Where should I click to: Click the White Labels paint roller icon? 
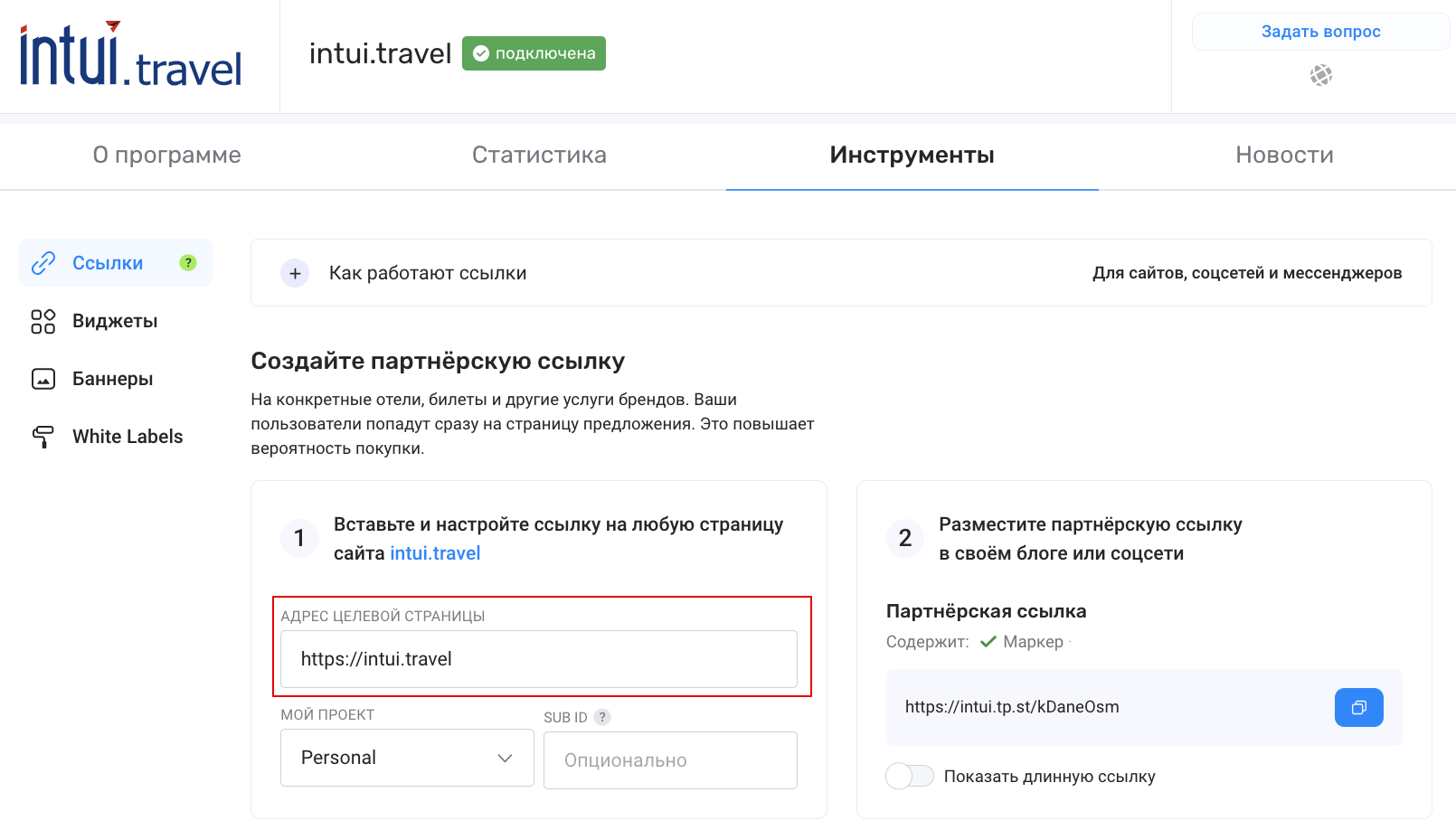point(43,437)
